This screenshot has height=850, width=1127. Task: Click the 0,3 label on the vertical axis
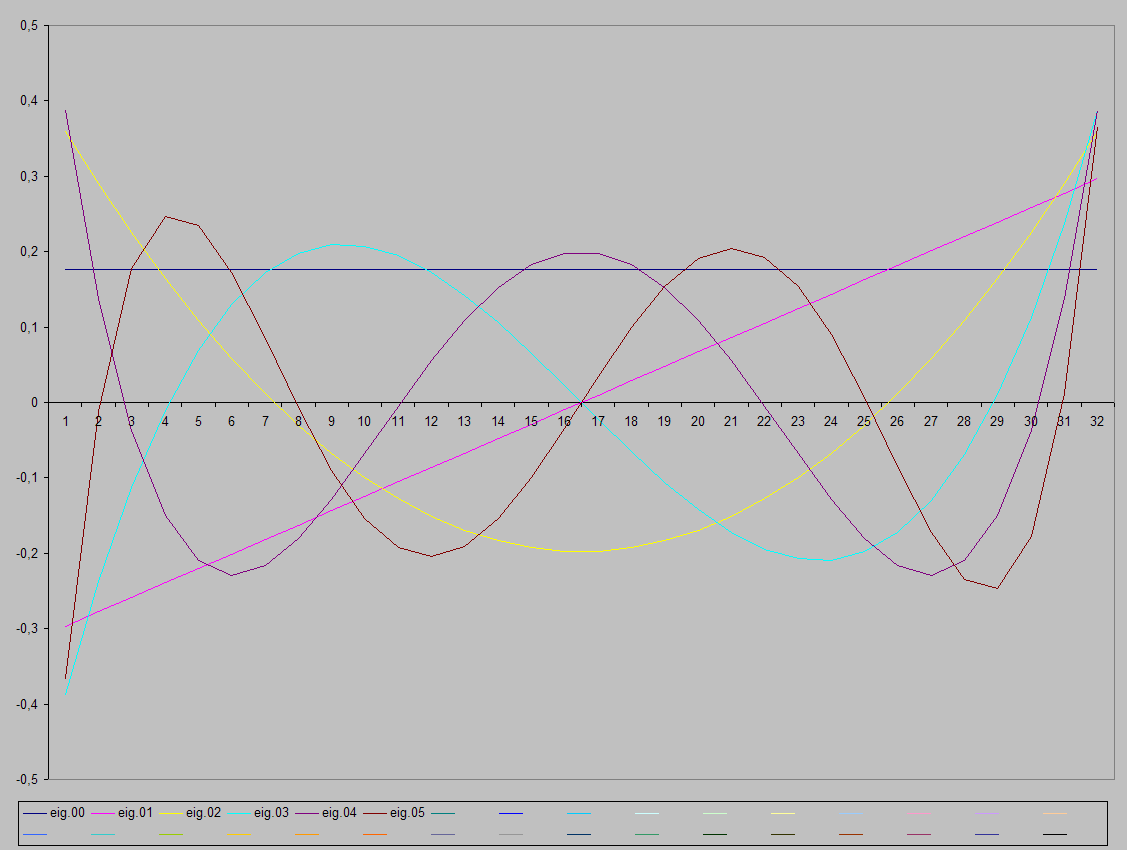[29, 176]
